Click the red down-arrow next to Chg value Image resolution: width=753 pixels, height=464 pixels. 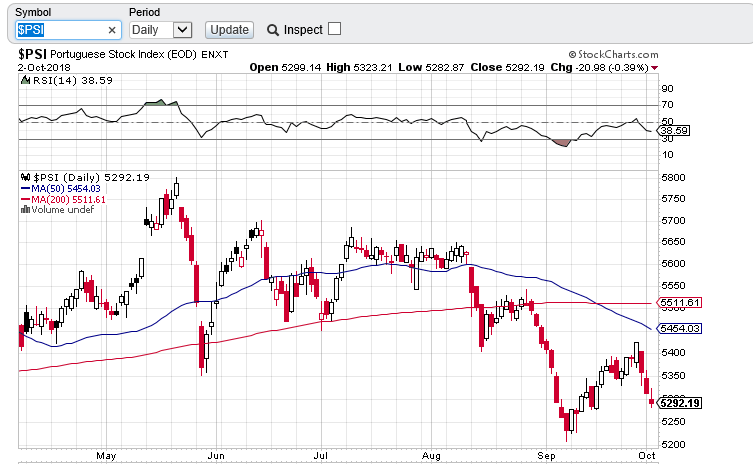655,68
